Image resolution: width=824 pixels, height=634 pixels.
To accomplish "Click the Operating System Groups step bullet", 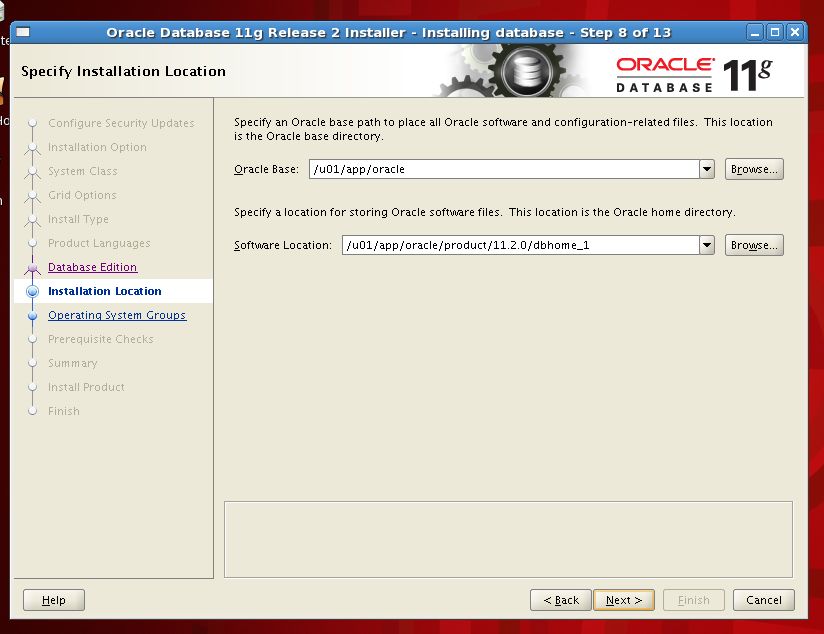I will [x=33, y=315].
